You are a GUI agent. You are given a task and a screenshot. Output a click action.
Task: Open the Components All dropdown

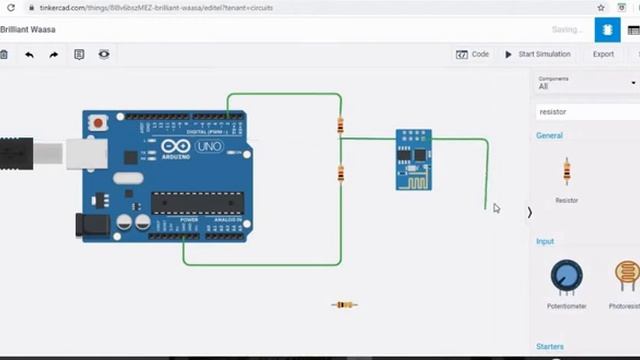point(587,83)
